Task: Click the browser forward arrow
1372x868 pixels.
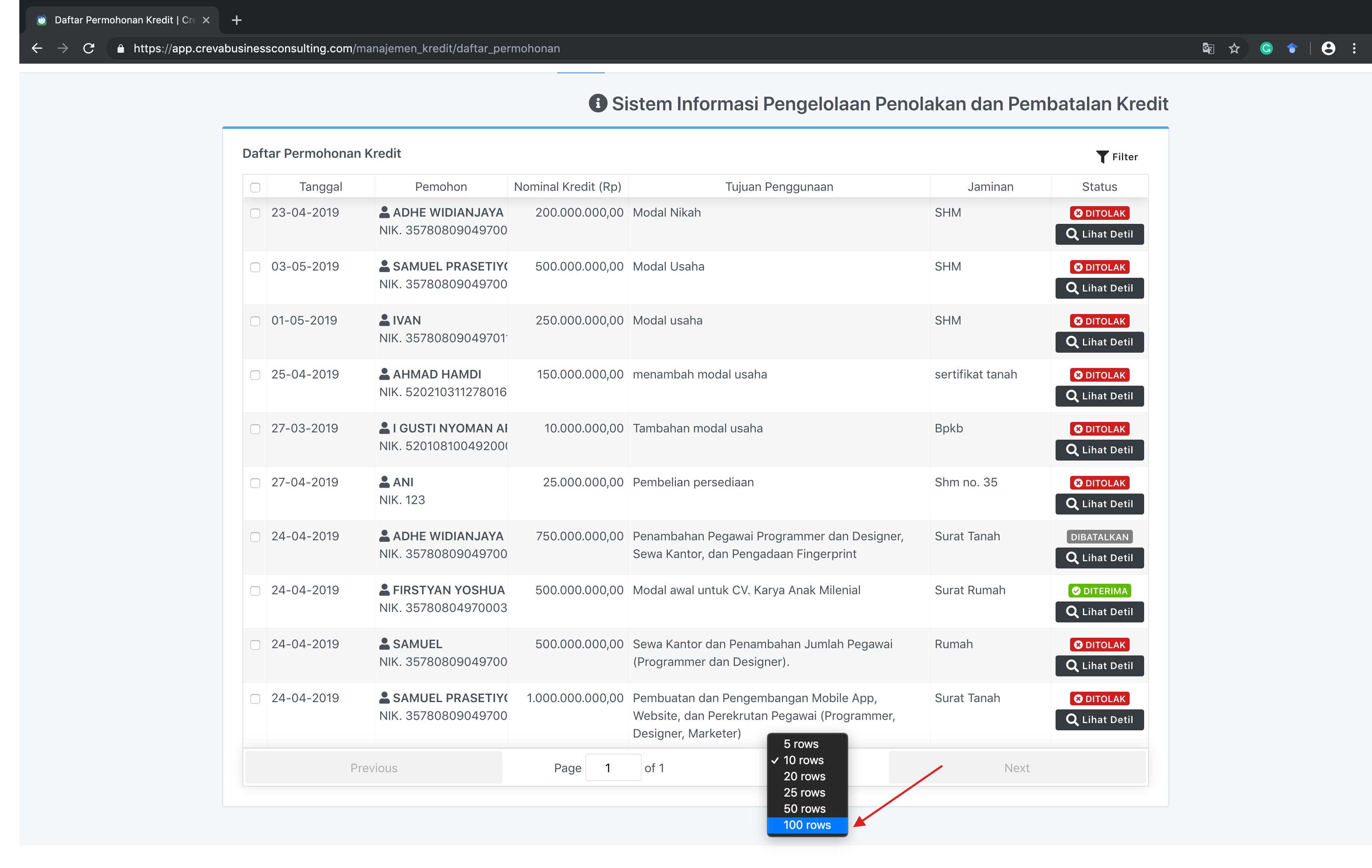Action: tap(63, 48)
